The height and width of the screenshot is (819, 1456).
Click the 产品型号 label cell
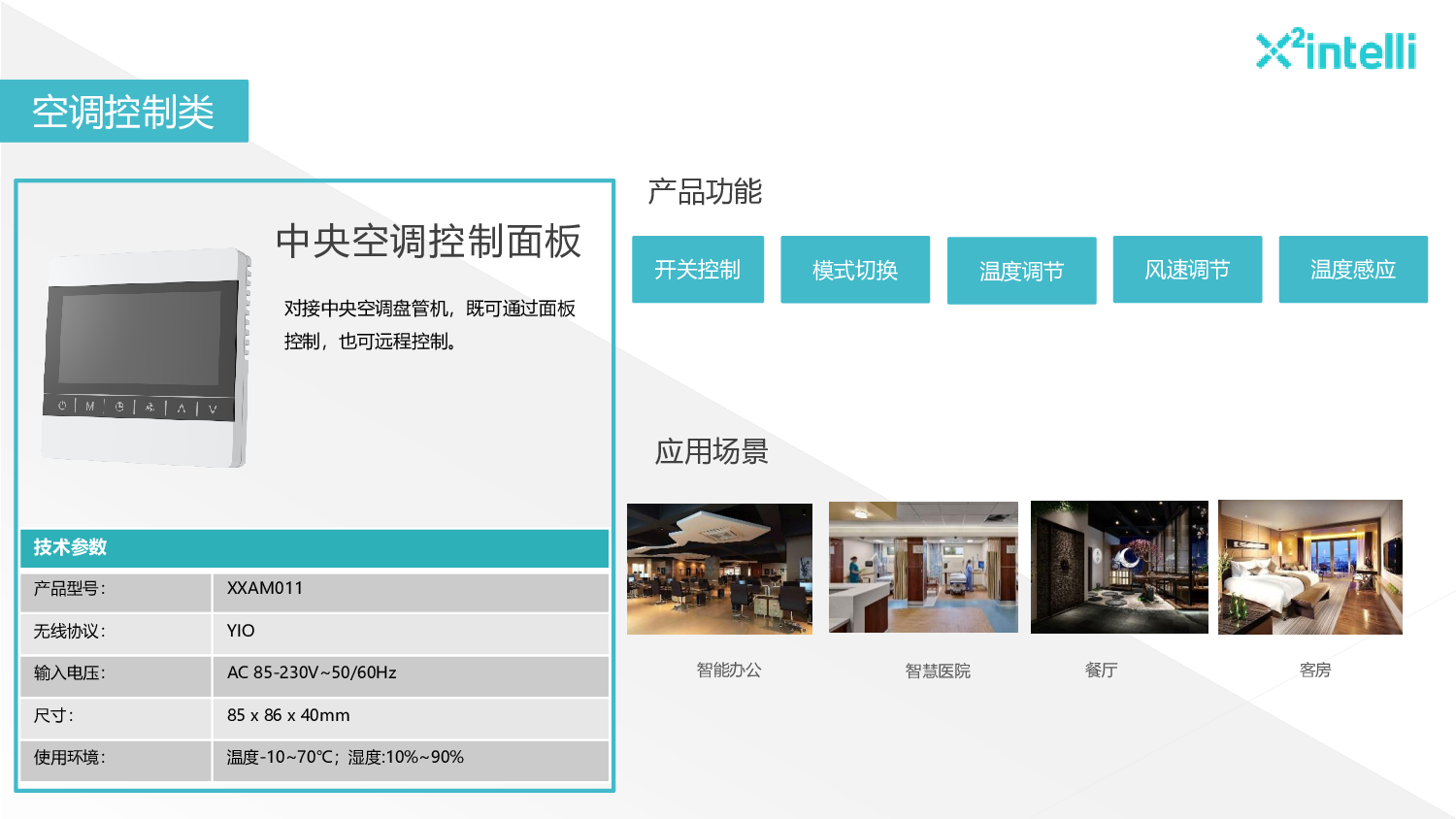point(116,592)
